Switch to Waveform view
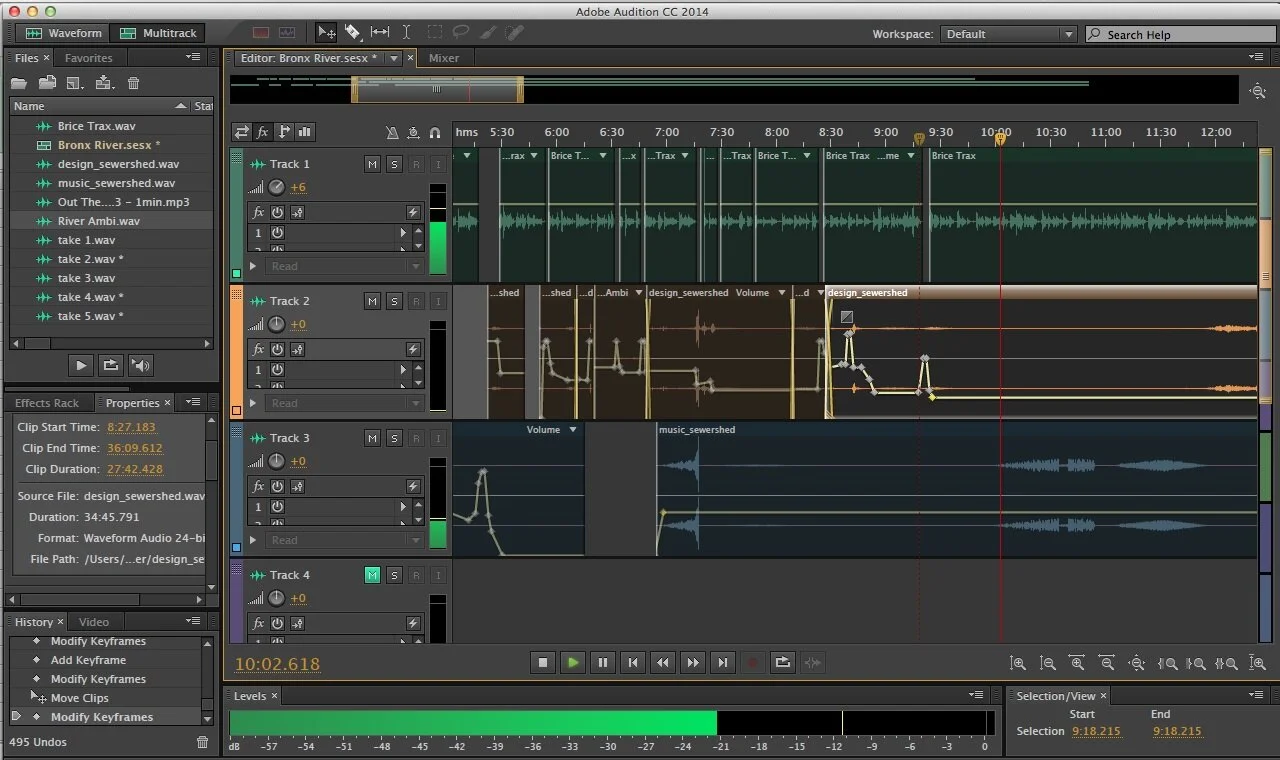 pyautogui.click(x=63, y=33)
